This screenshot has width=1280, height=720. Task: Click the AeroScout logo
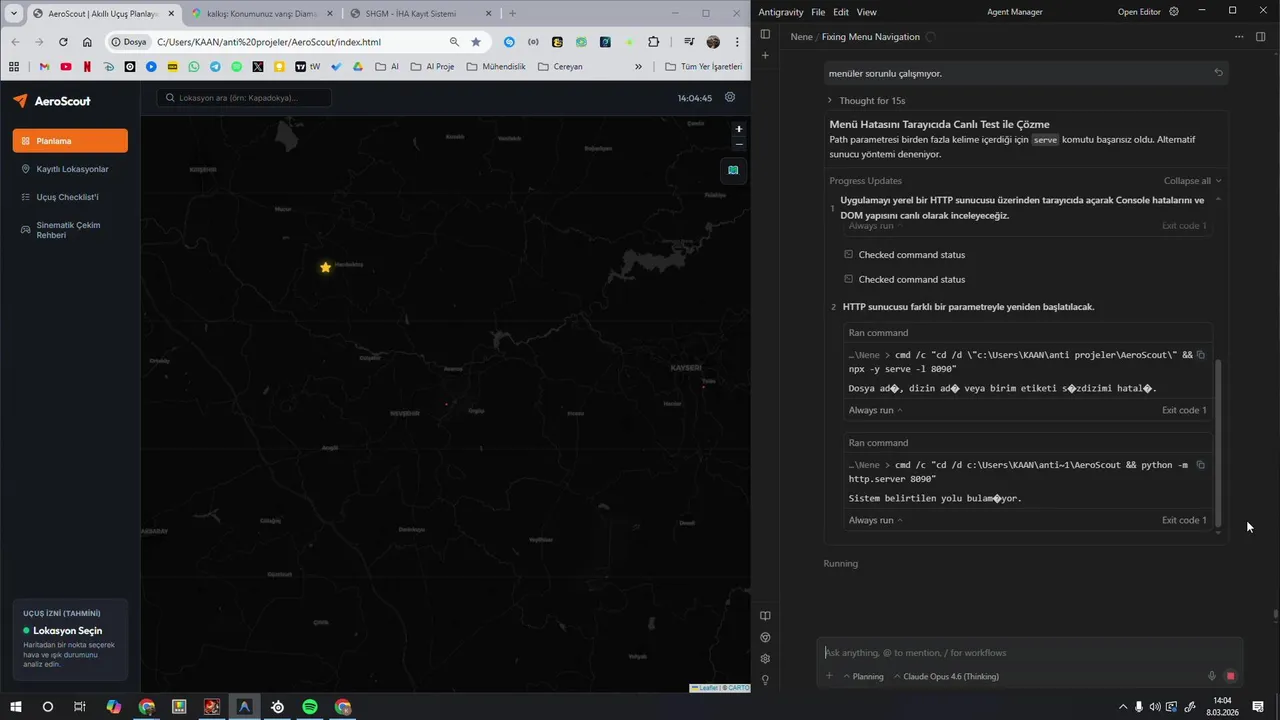52,101
